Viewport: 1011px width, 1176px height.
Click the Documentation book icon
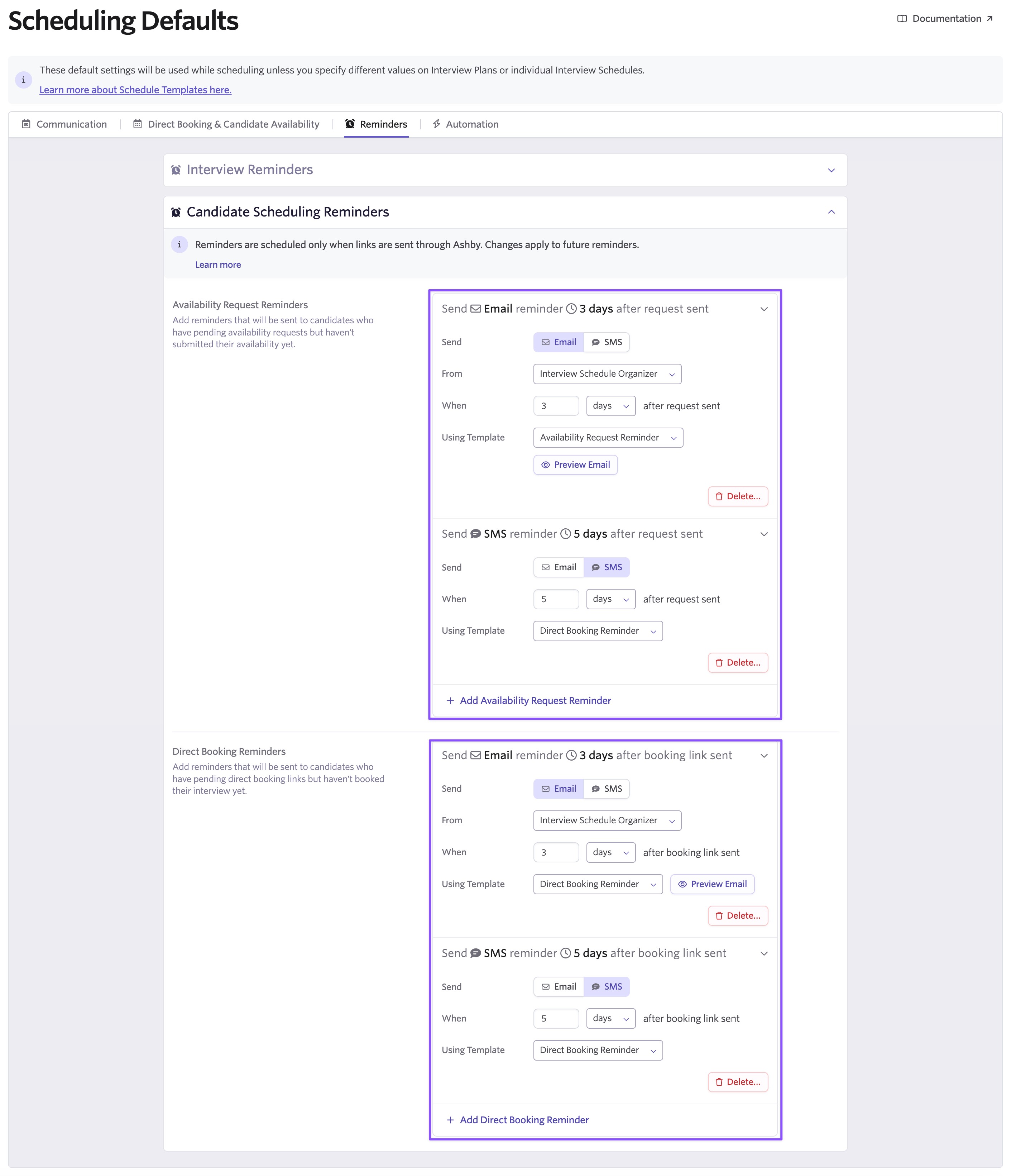(x=901, y=19)
